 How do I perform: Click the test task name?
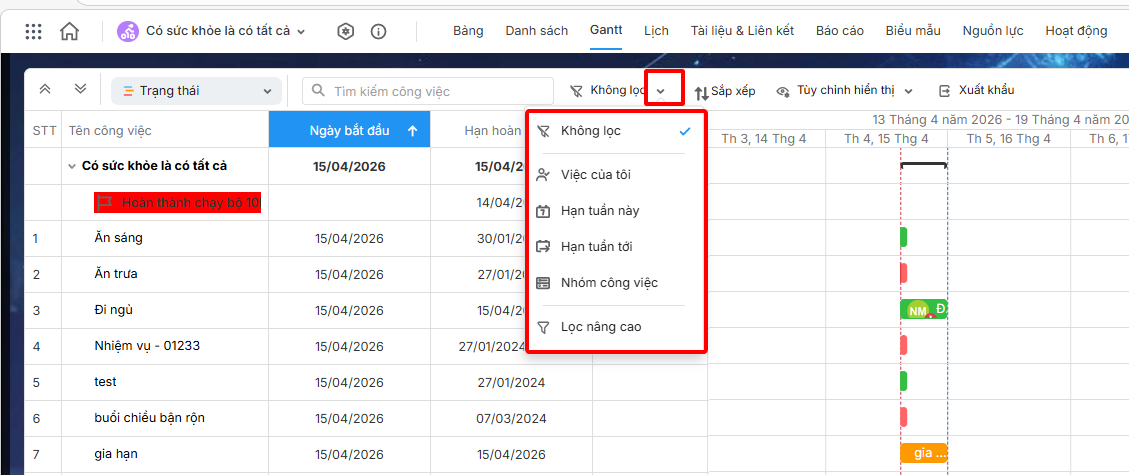(x=105, y=382)
